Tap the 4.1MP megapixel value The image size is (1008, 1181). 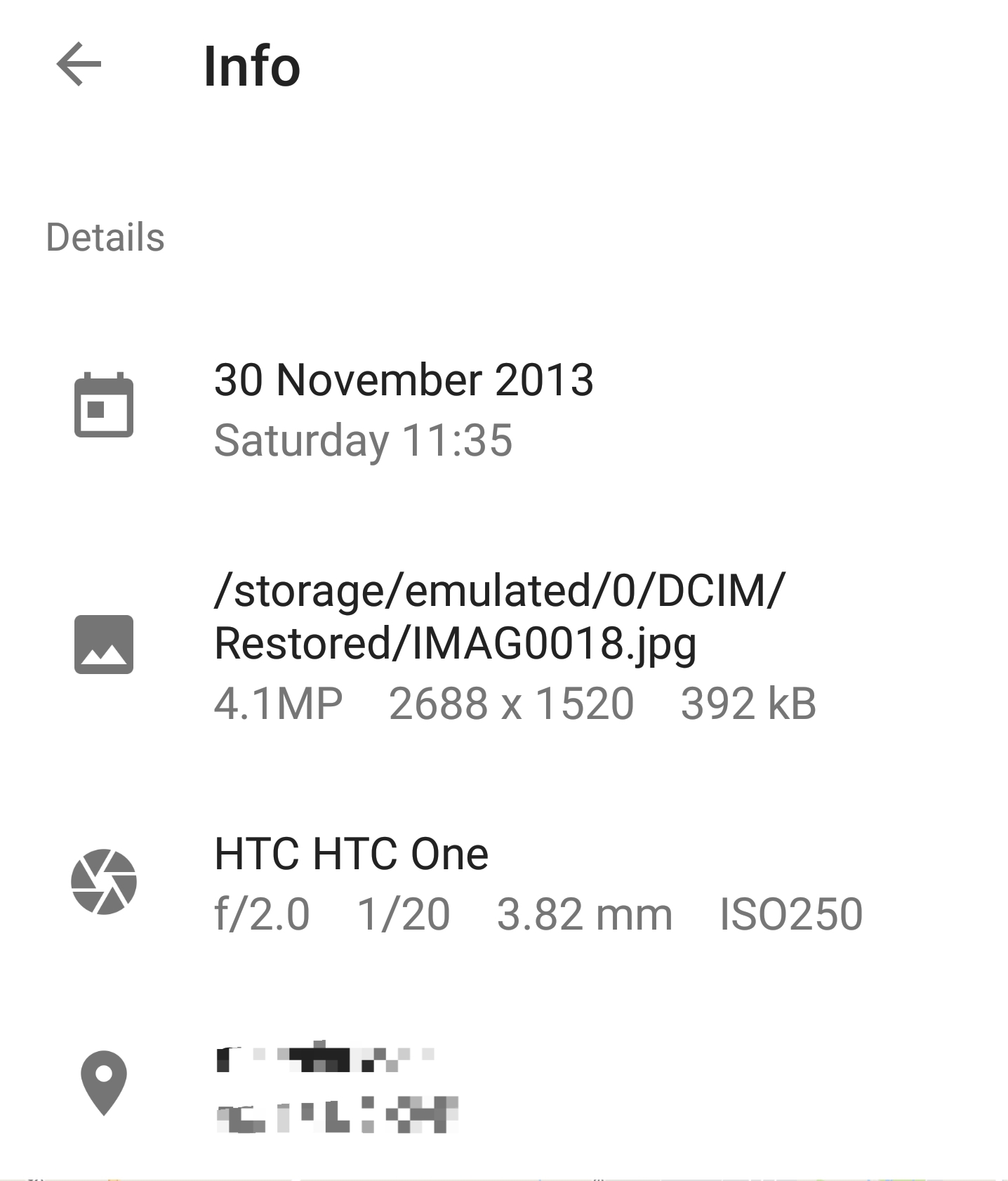[x=278, y=704]
